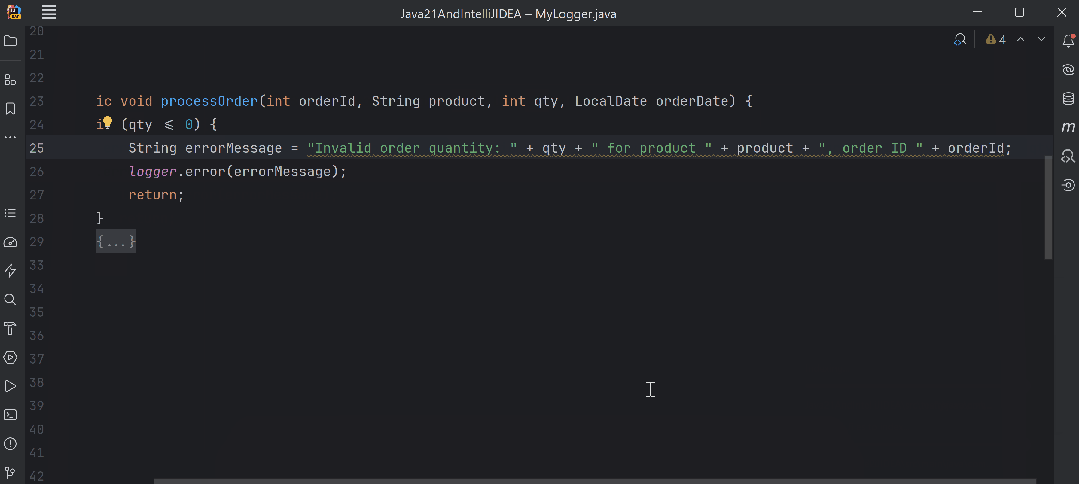Open the Run tool window
The image size is (1079, 484).
pos(10,386)
